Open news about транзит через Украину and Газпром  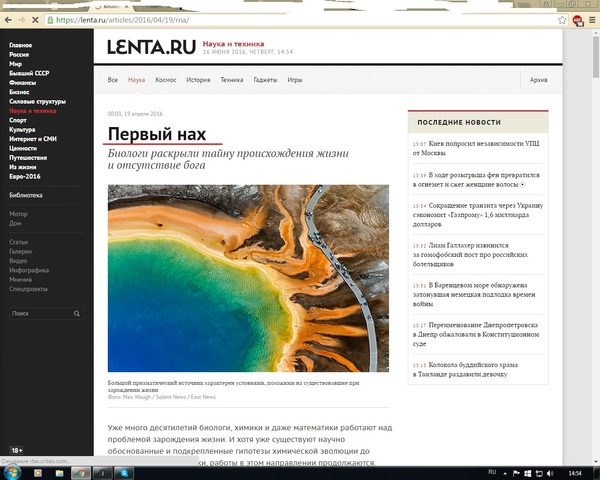point(478,215)
